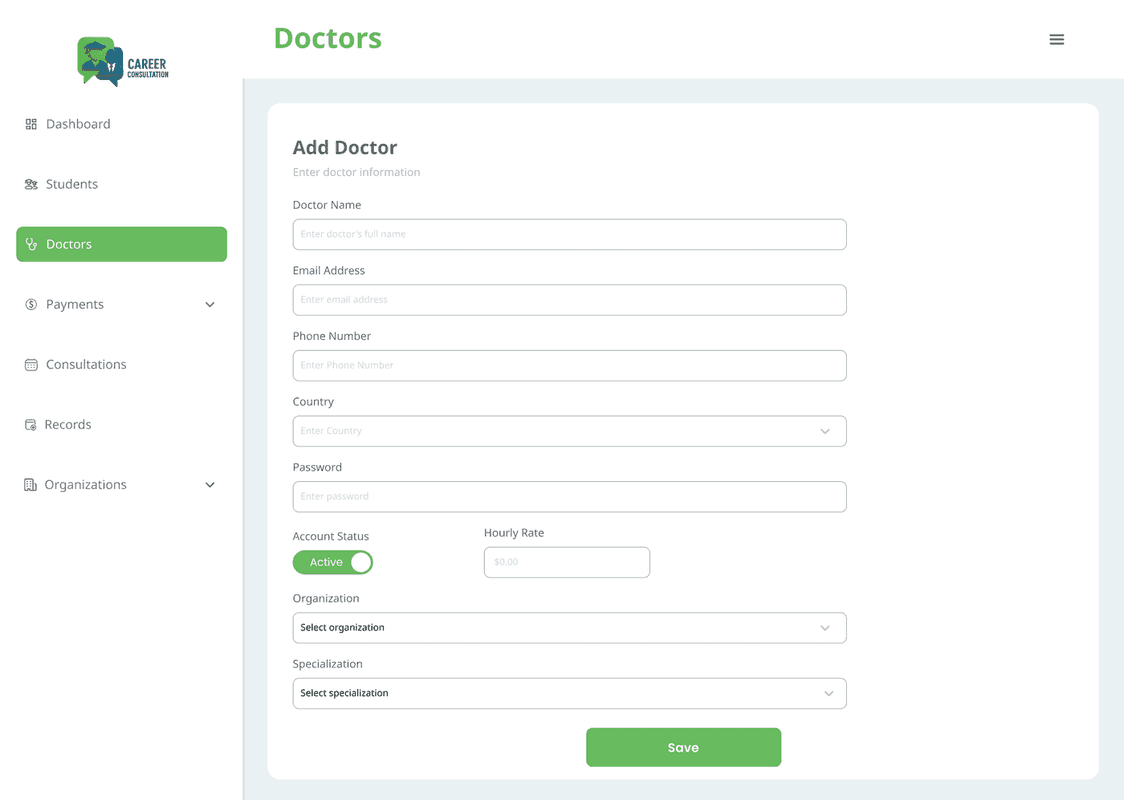Click the Records icon in sidebar
Screen dimensions: 1124x800
[31, 425]
